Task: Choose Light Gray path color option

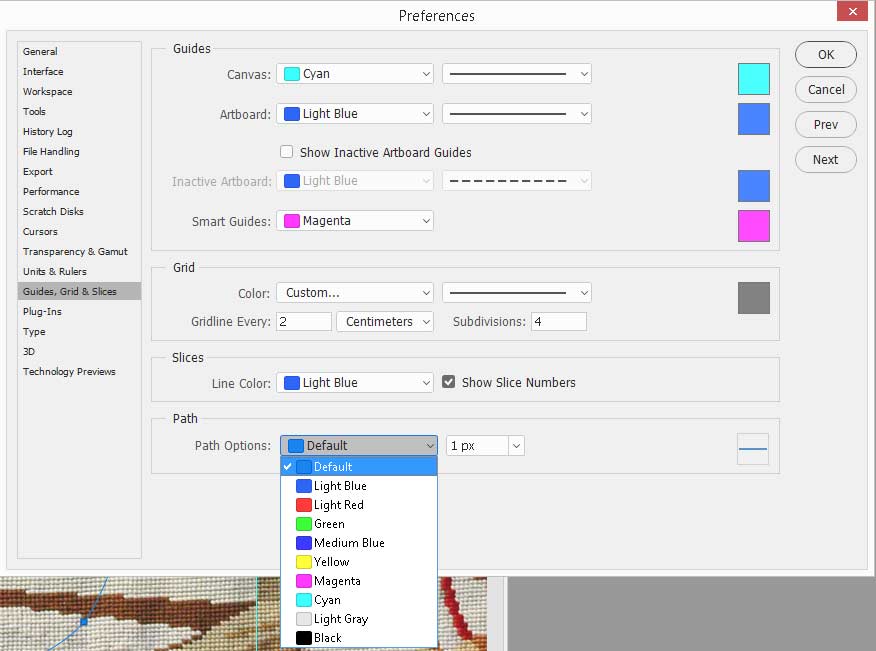Action: 359,619
